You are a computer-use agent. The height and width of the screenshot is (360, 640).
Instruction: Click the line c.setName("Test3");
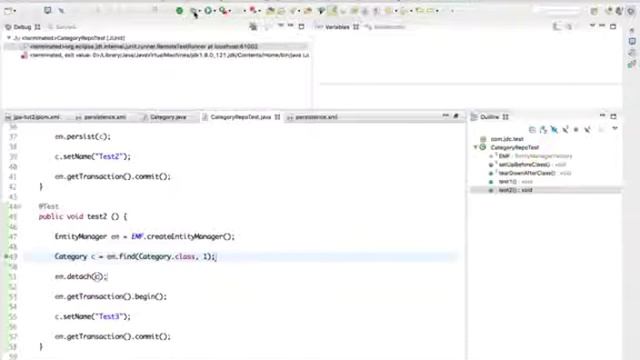click(93, 317)
